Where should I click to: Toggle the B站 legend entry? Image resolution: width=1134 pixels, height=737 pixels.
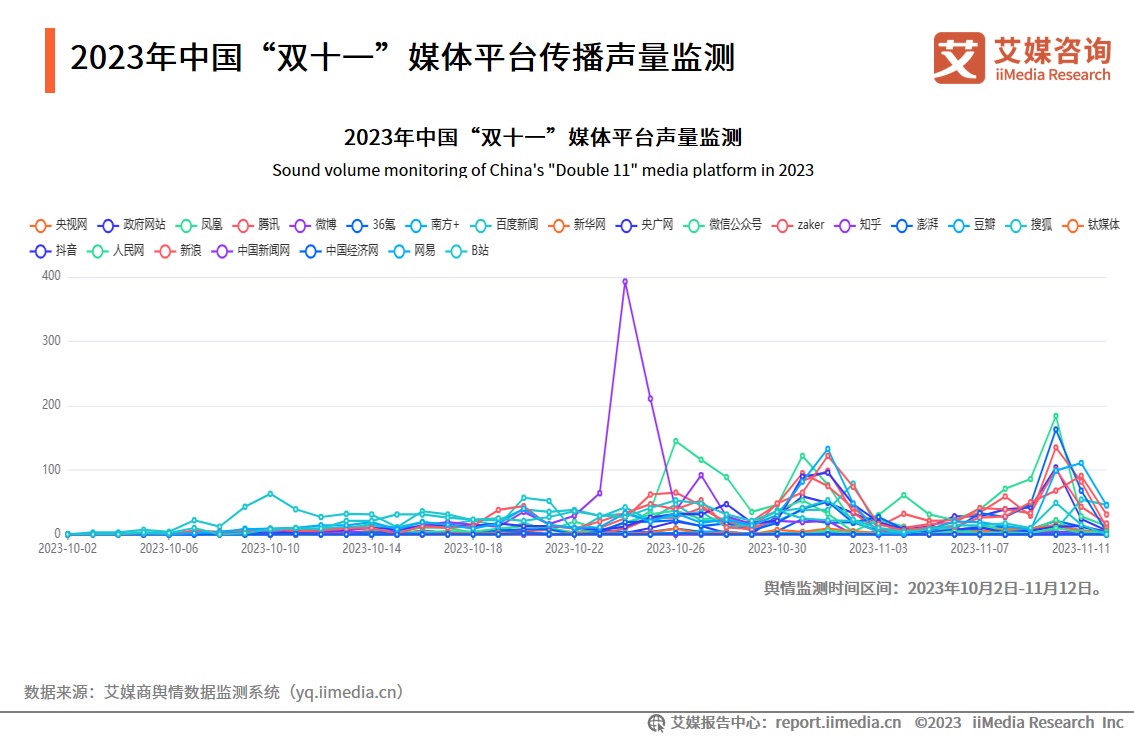click(467, 251)
